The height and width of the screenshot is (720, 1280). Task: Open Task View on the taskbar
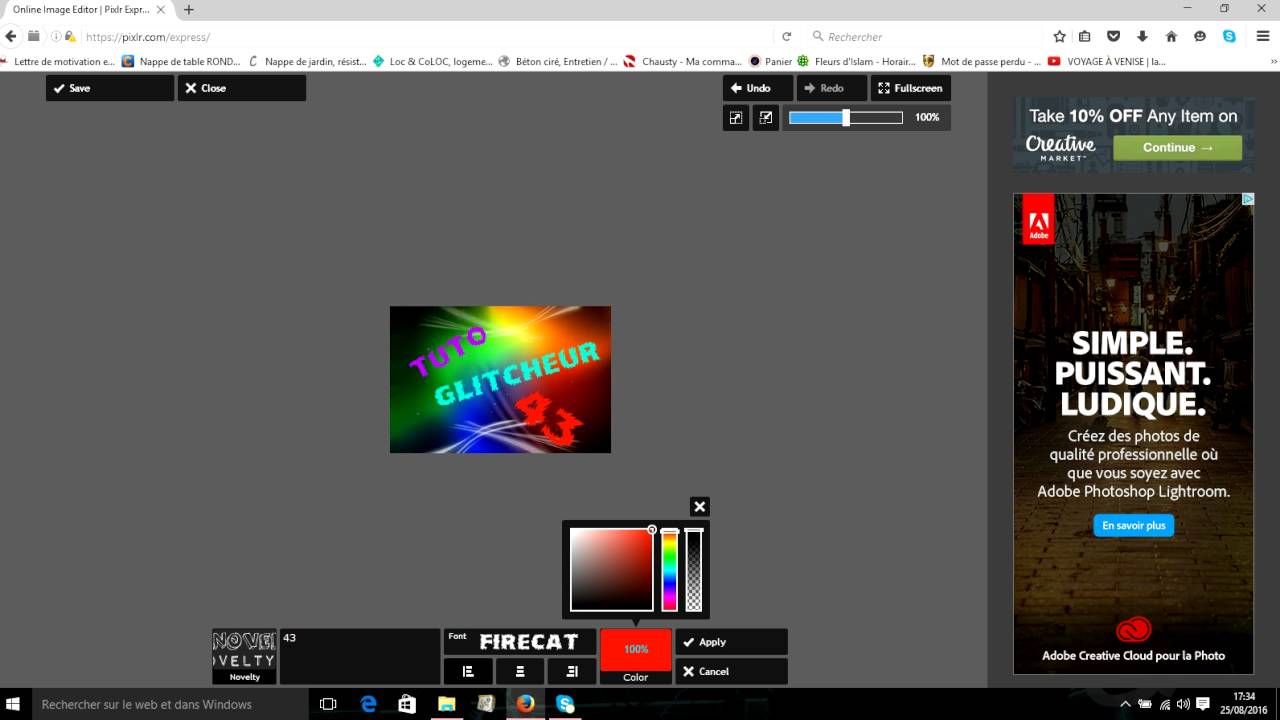click(x=328, y=704)
